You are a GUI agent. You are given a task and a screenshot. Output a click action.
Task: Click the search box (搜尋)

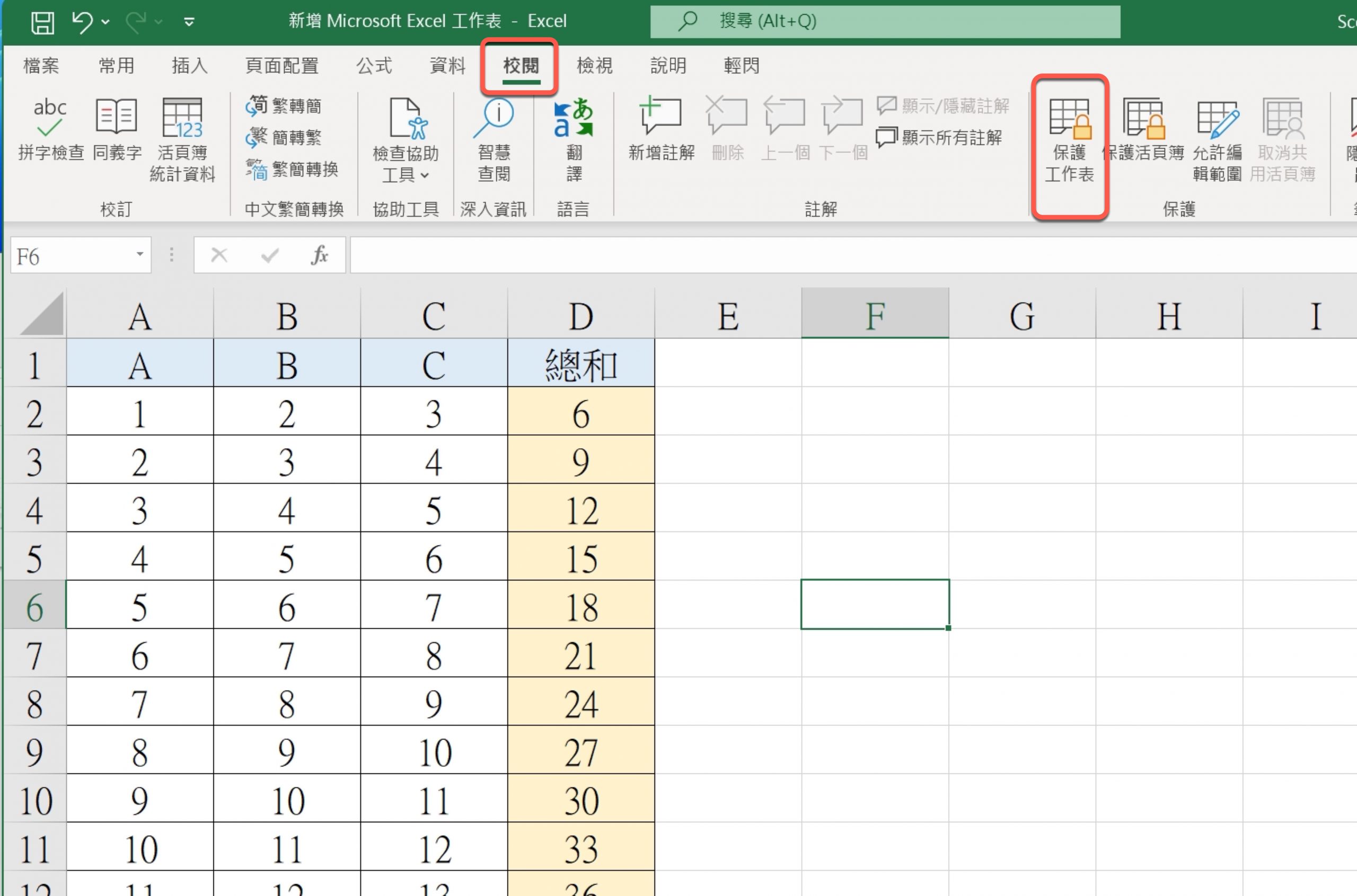pyautogui.click(x=884, y=21)
